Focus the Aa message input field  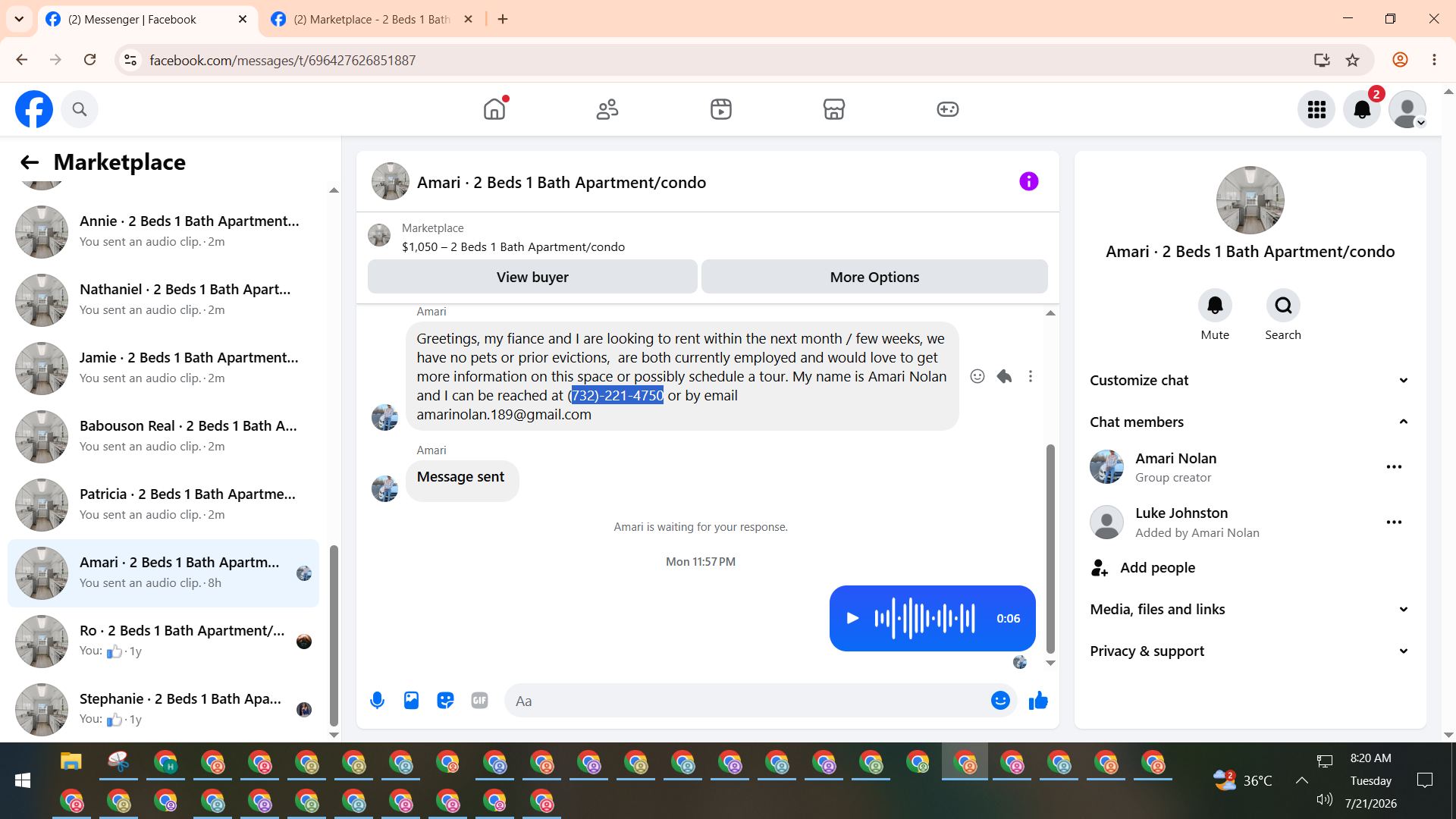pyautogui.click(x=745, y=701)
